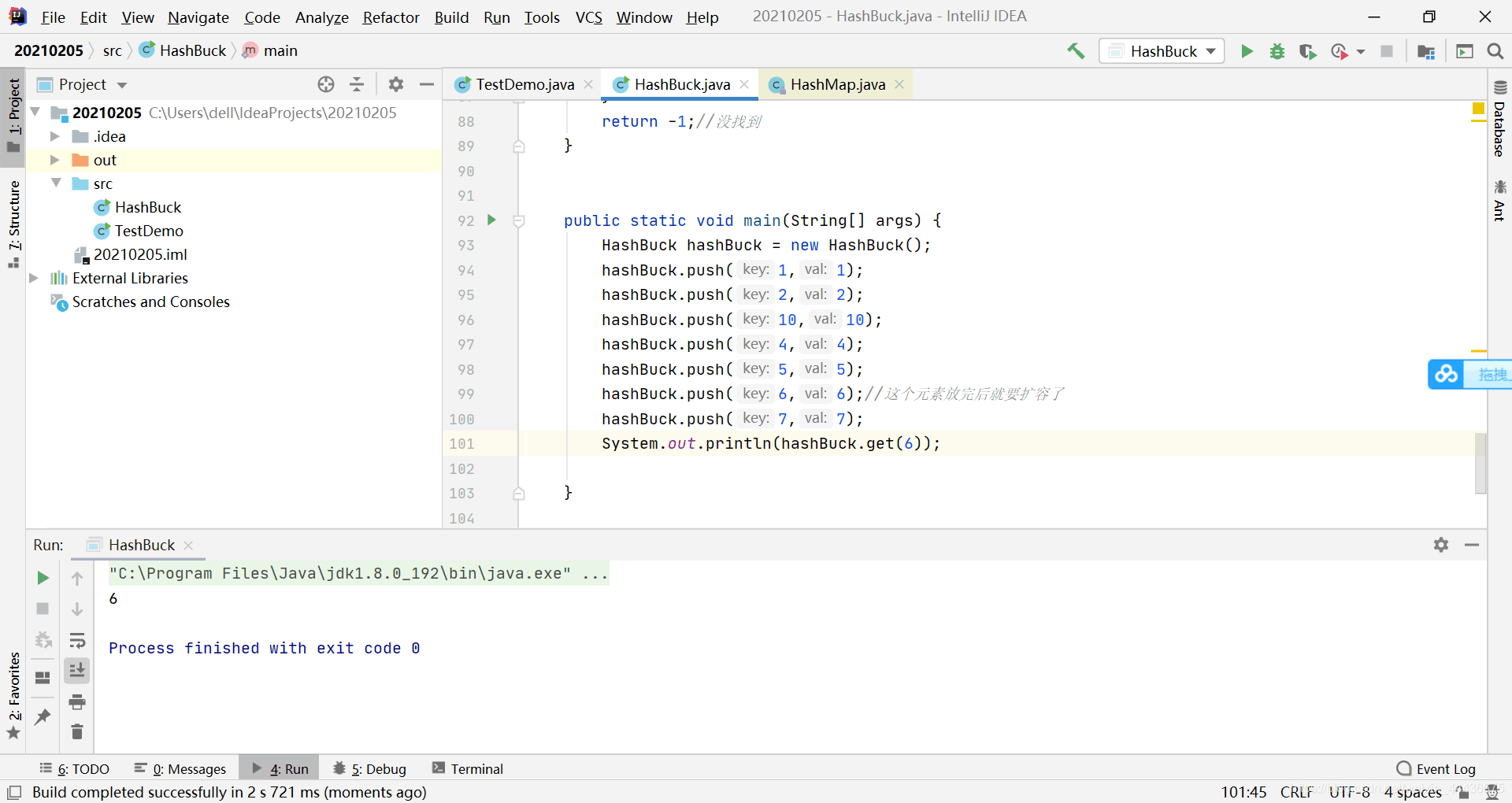Click the CRLF line separator in status bar
This screenshot has height=803, width=1512.
point(1296,792)
